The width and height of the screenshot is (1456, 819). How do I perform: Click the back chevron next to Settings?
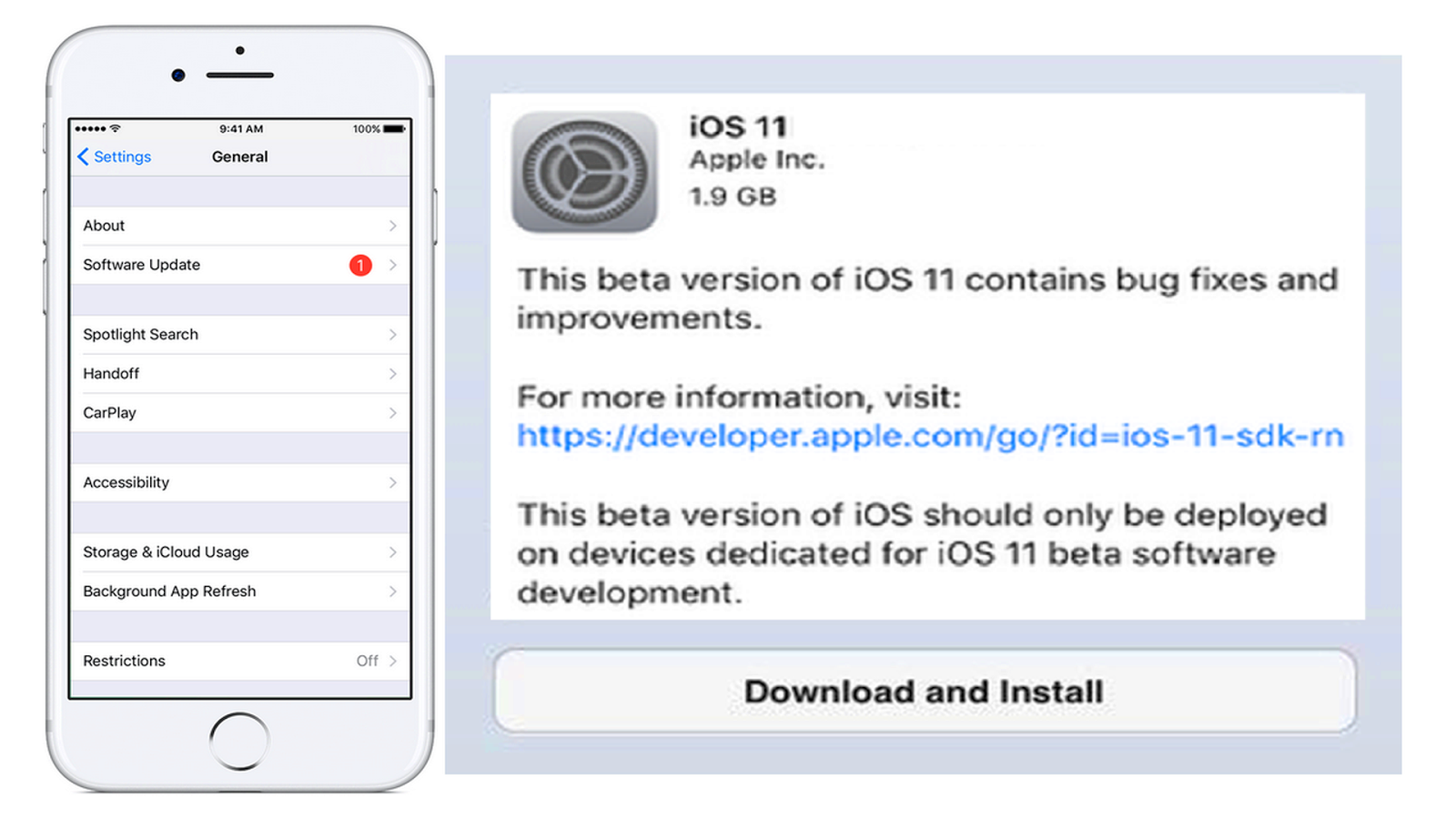click(x=83, y=157)
